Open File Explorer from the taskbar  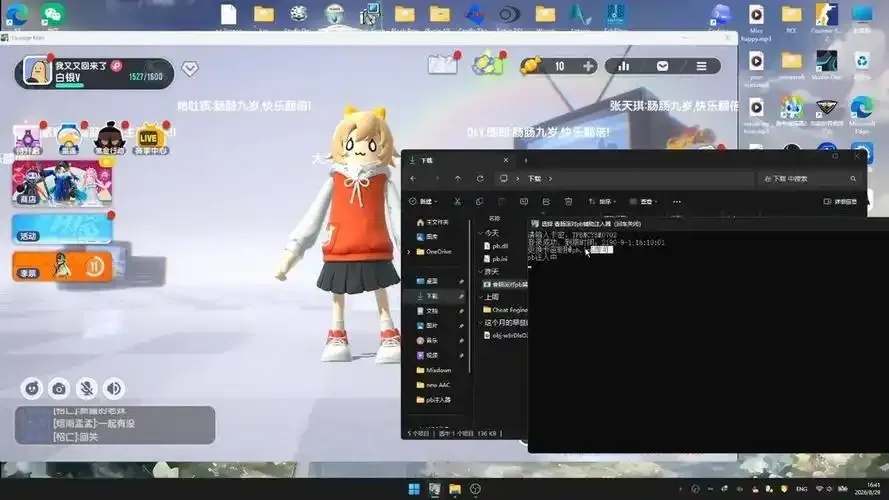[455, 489]
